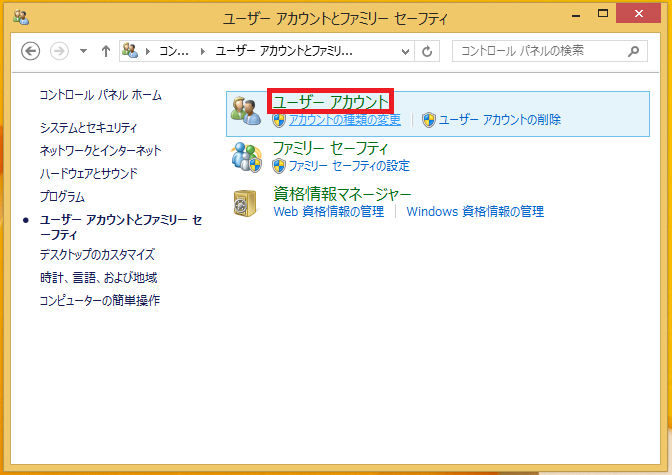
Task: Click the title bar window icon
Action: coord(21,17)
